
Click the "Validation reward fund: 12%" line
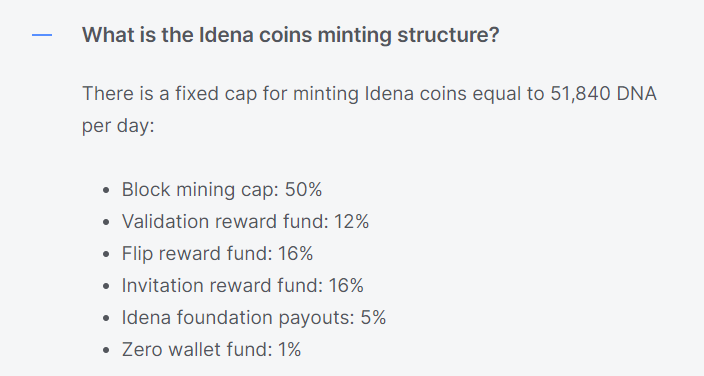(245, 221)
